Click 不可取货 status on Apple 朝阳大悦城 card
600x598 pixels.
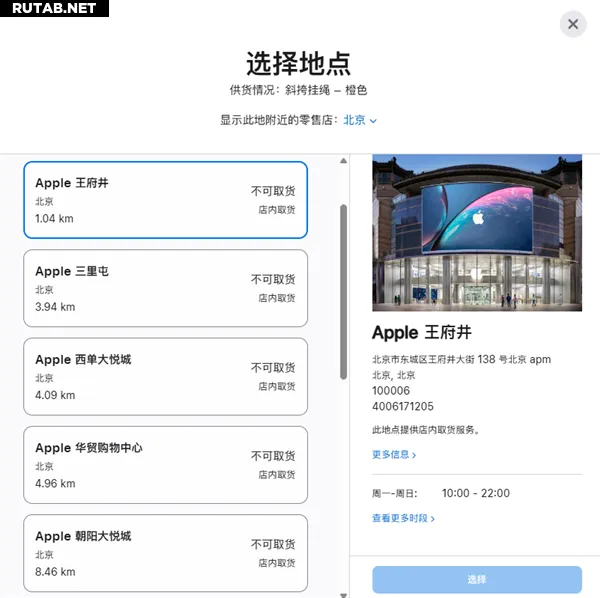[x=273, y=544]
